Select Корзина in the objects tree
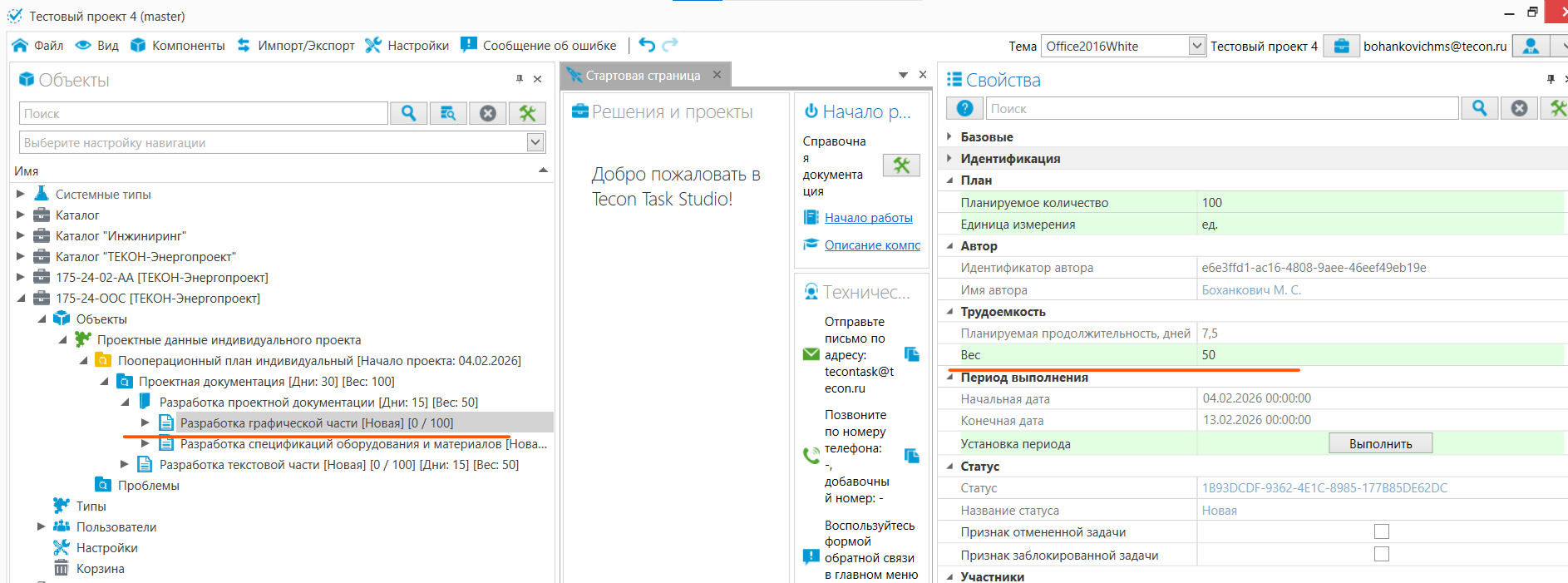The height and width of the screenshot is (583, 1568). pos(100,568)
